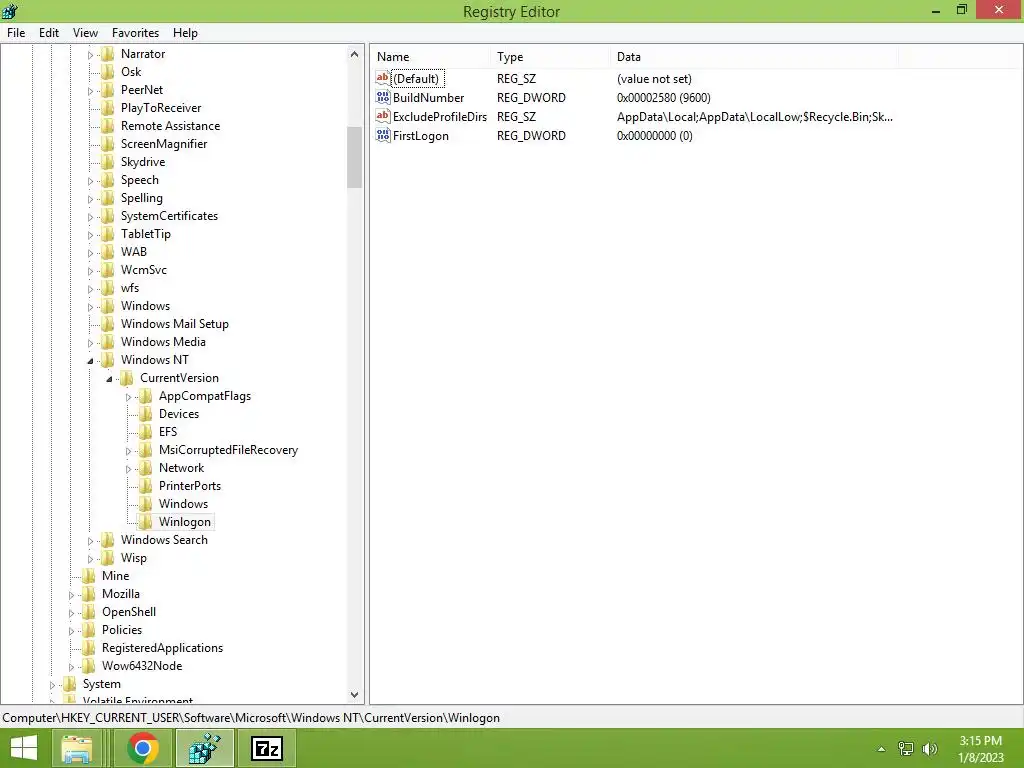Open the Windows Start button
1024x768 pixels.
pyautogui.click(x=24, y=748)
